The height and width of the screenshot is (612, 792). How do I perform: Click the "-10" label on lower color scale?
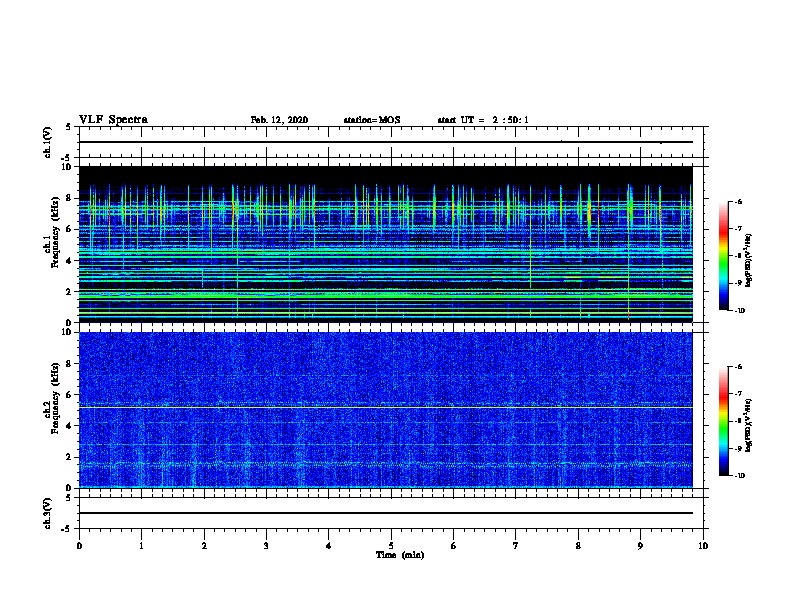(x=739, y=475)
